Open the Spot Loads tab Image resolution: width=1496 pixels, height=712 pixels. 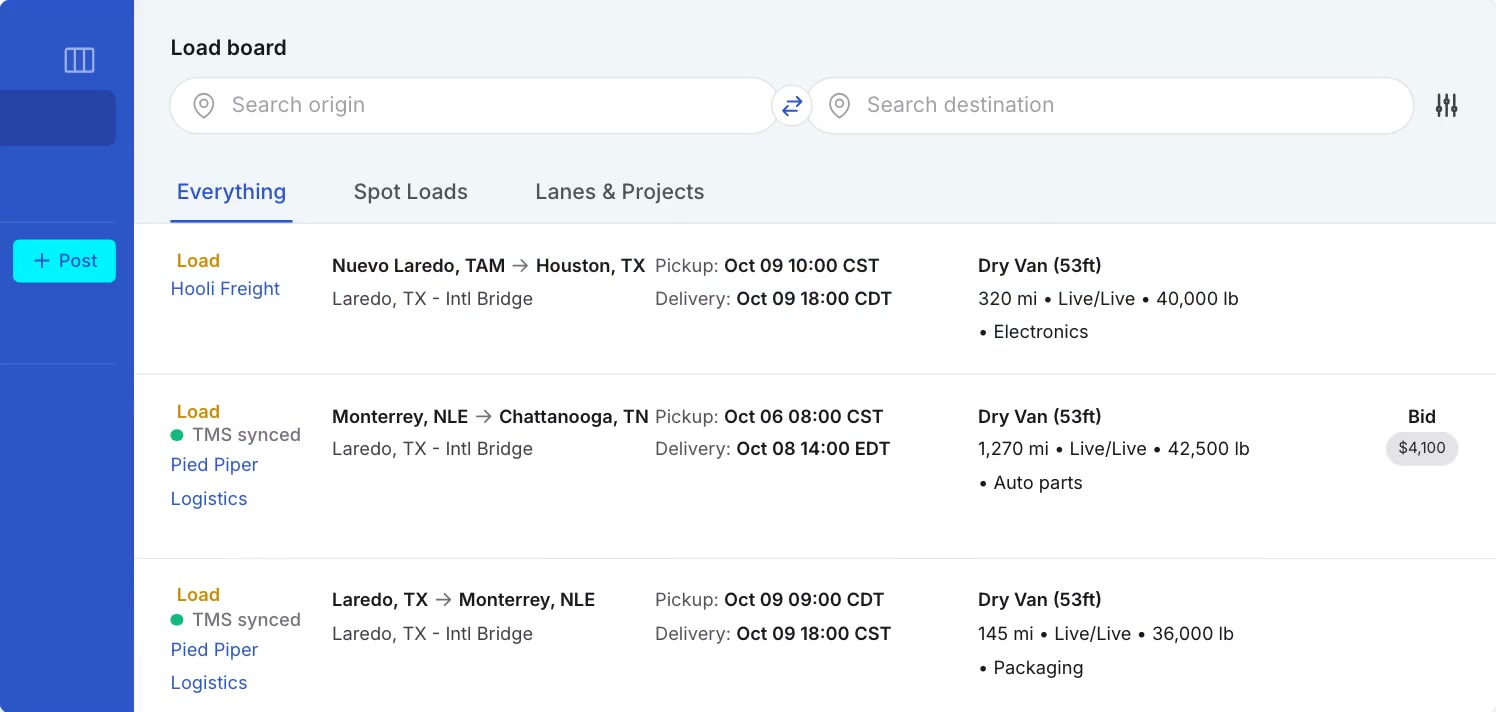pos(411,192)
